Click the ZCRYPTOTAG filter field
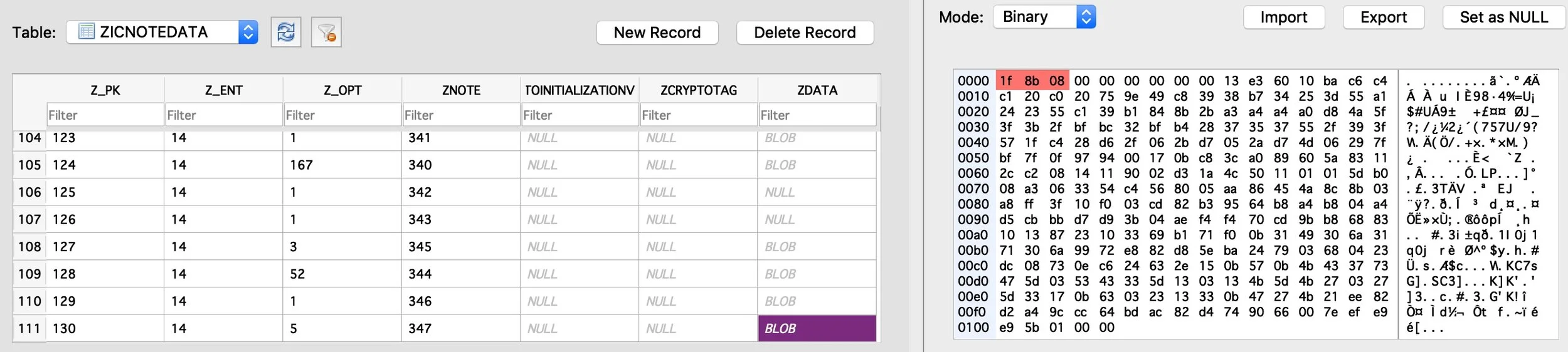Screen dimensions: 1568x352 click(698, 115)
